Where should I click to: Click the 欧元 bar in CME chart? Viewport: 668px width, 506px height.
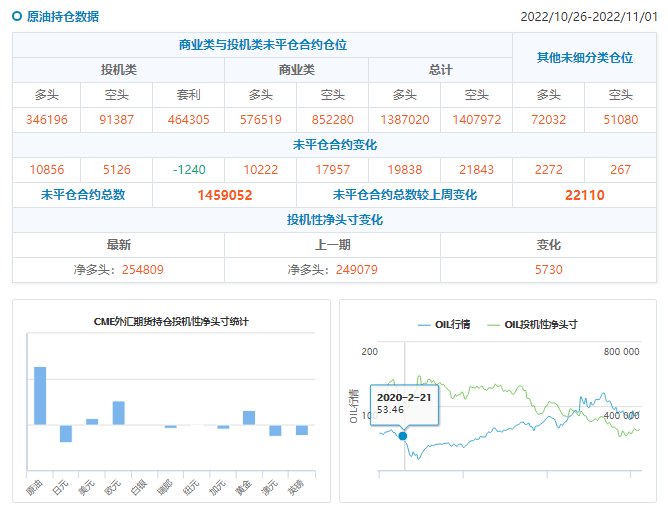pos(118,413)
